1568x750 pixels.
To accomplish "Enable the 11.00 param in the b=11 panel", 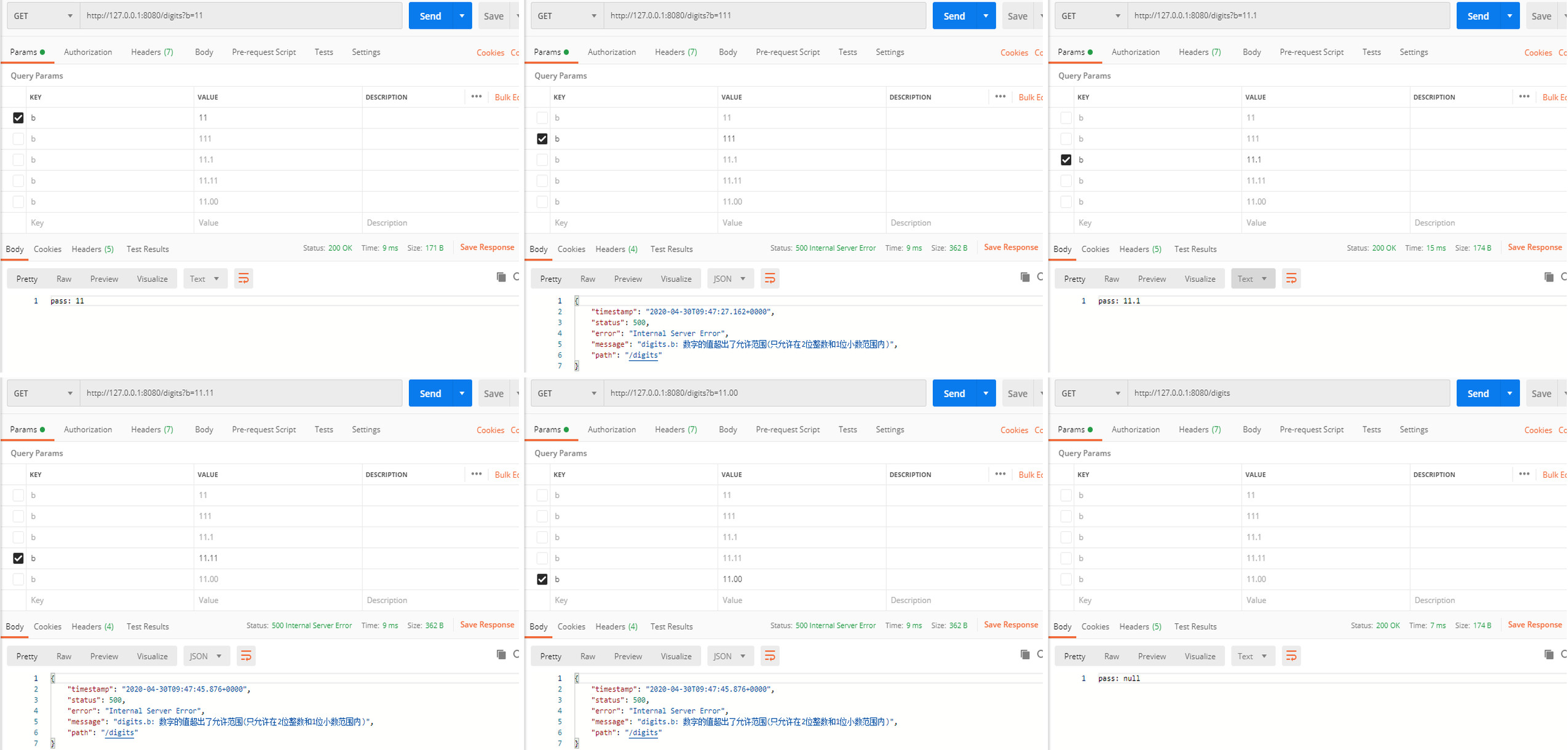I will 18,202.
